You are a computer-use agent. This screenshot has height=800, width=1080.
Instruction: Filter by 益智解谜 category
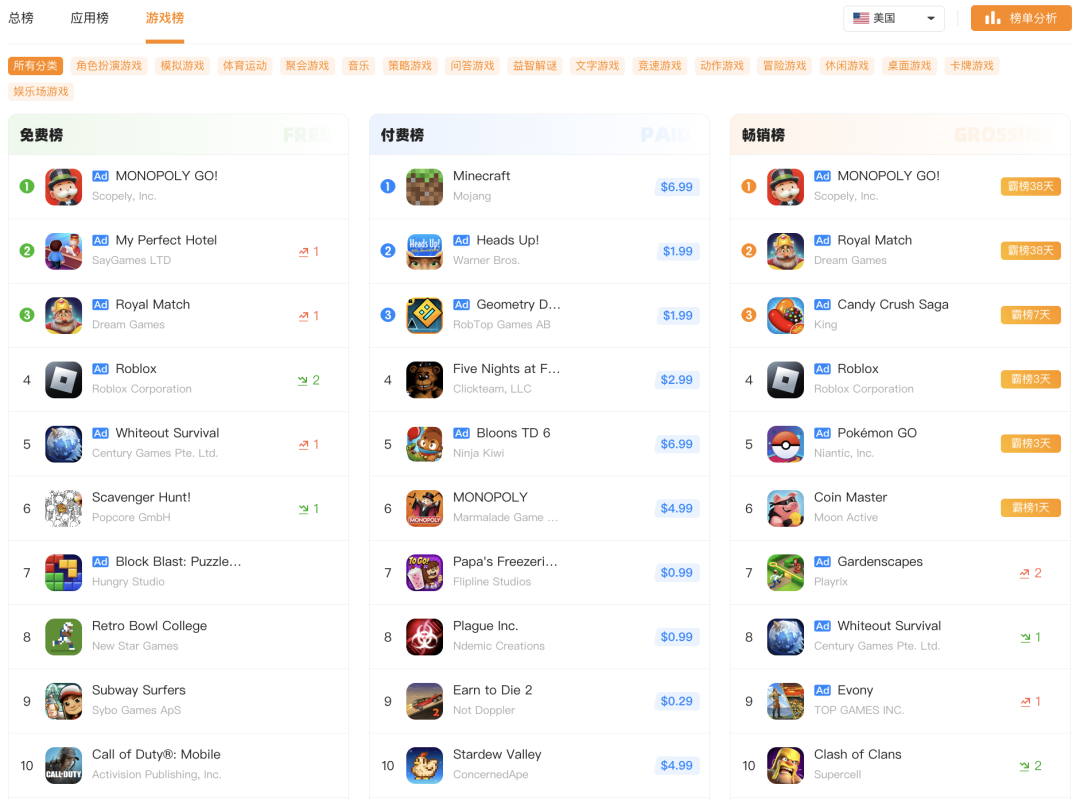pos(534,65)
